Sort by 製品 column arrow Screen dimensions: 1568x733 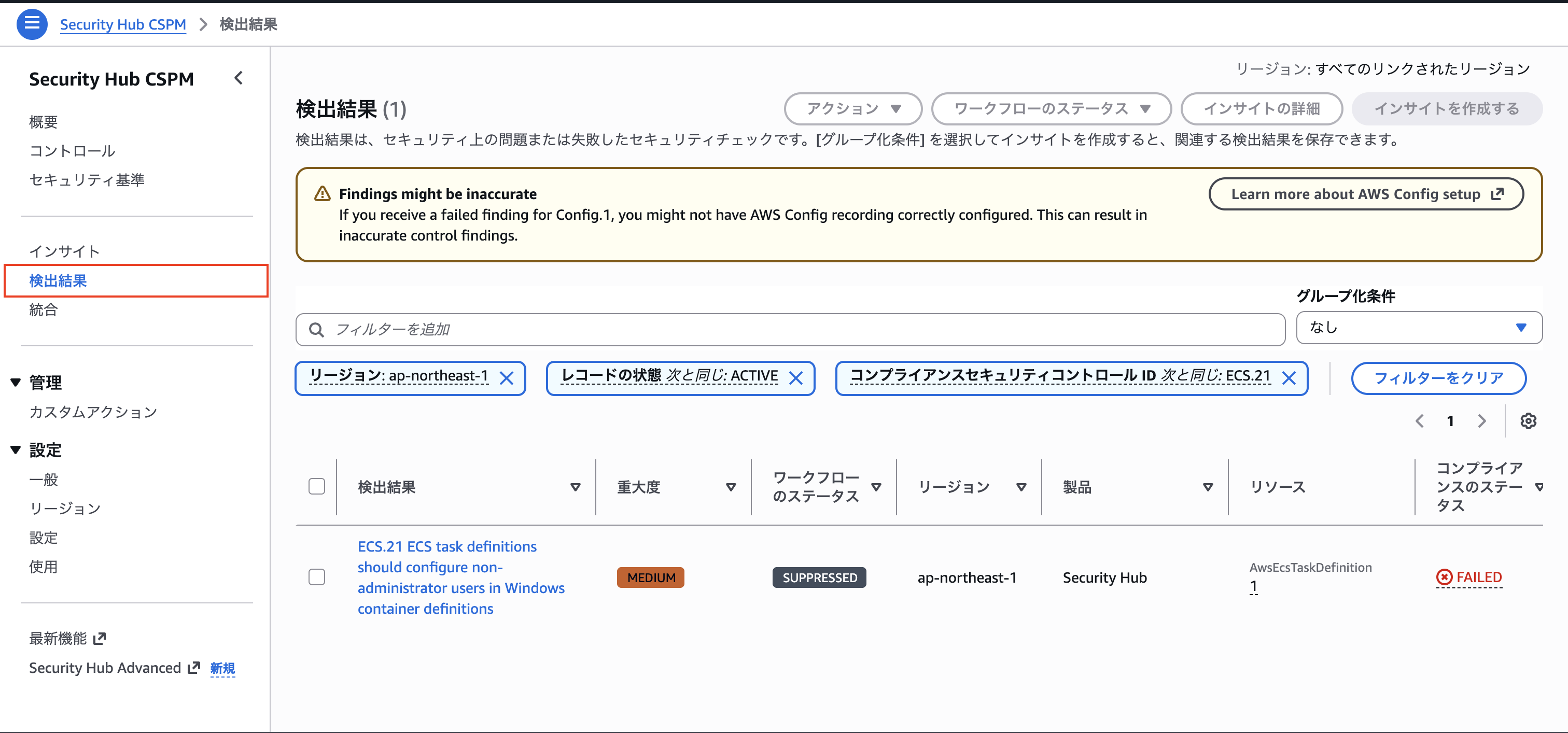click(x=1208, y=487)
